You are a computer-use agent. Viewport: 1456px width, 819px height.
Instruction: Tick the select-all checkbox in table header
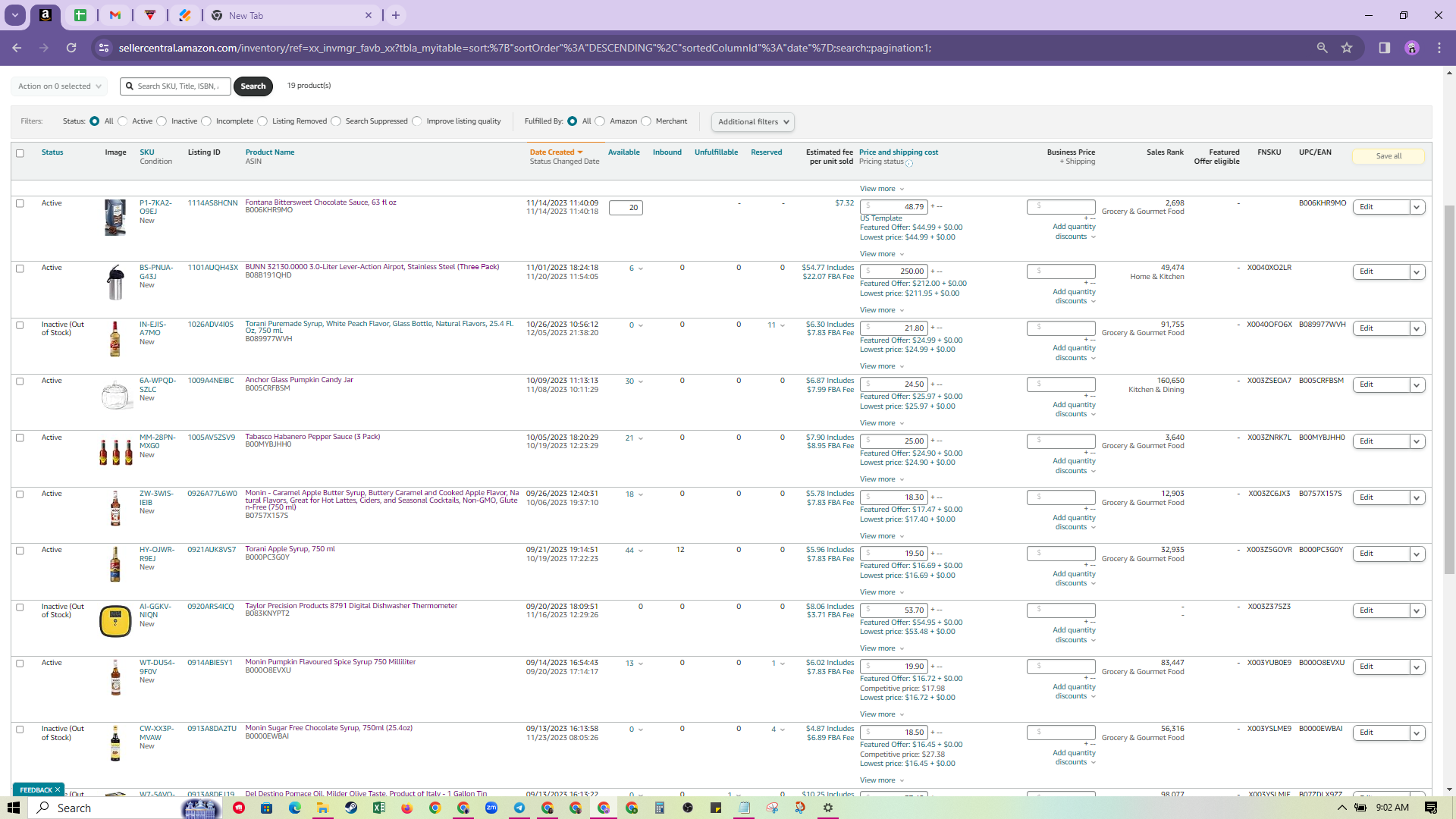pyautogui.click(x=20, y=153)
